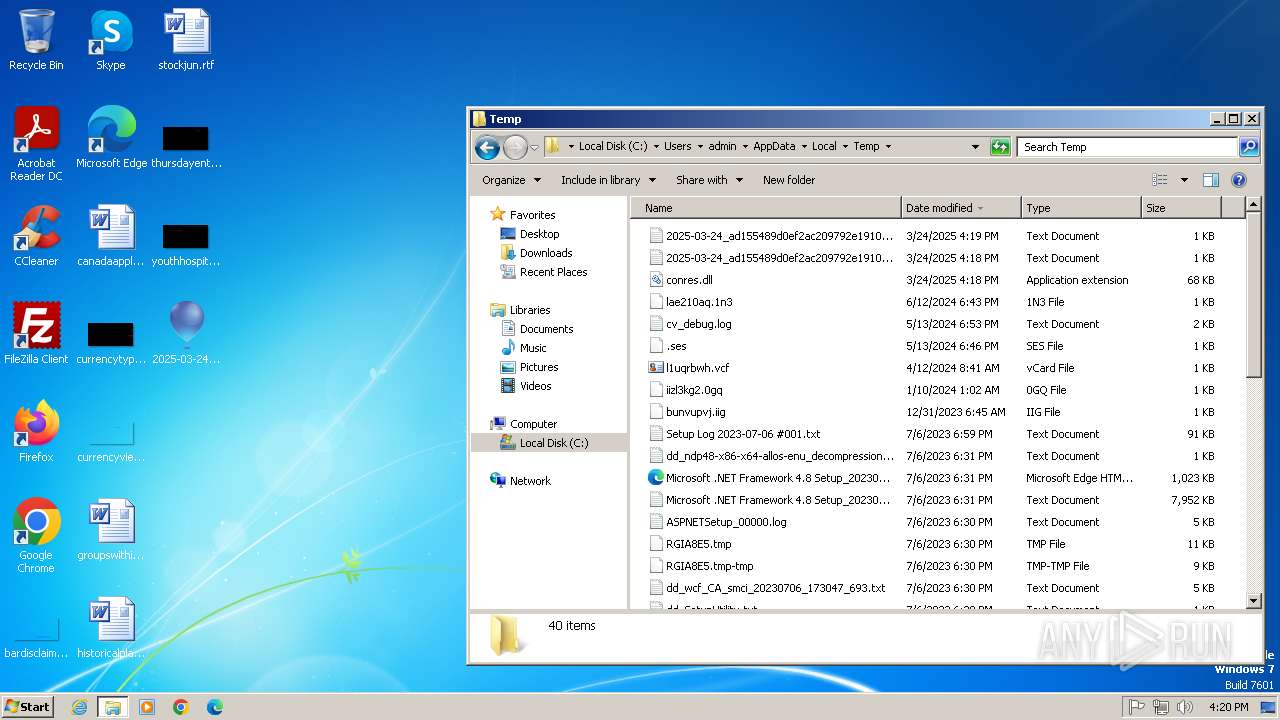Select the canadaappl document icon on the desktop
The height and width of the screenshot is (720, 1280).
point(111,236)
